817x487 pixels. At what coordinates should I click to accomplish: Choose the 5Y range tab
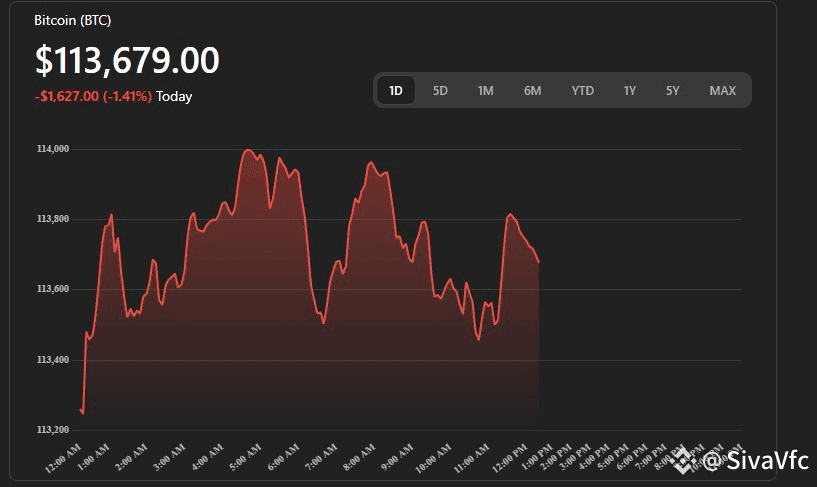click(x=673, y=91)
